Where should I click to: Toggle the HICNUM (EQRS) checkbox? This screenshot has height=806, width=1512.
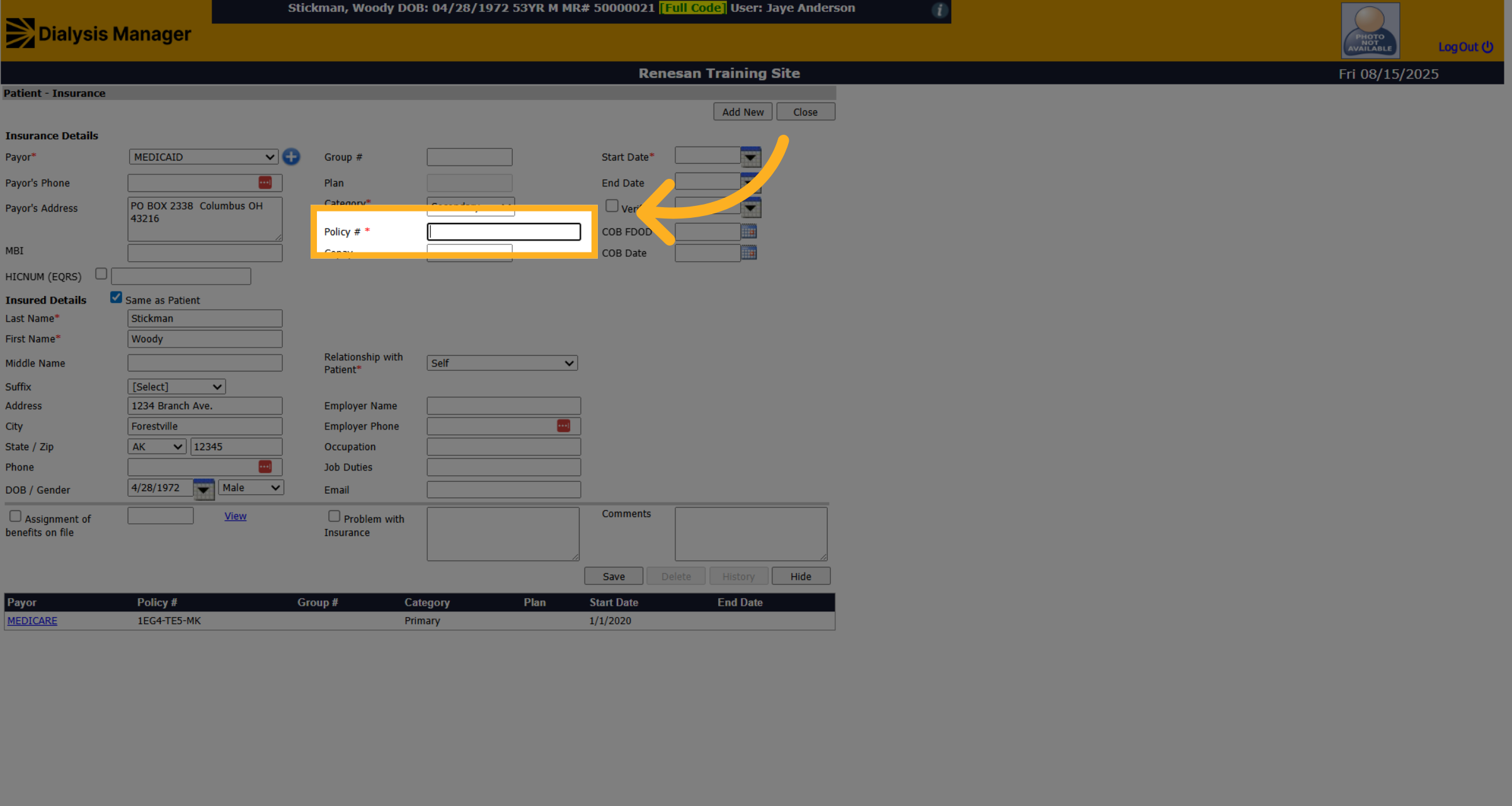point(101,274)
